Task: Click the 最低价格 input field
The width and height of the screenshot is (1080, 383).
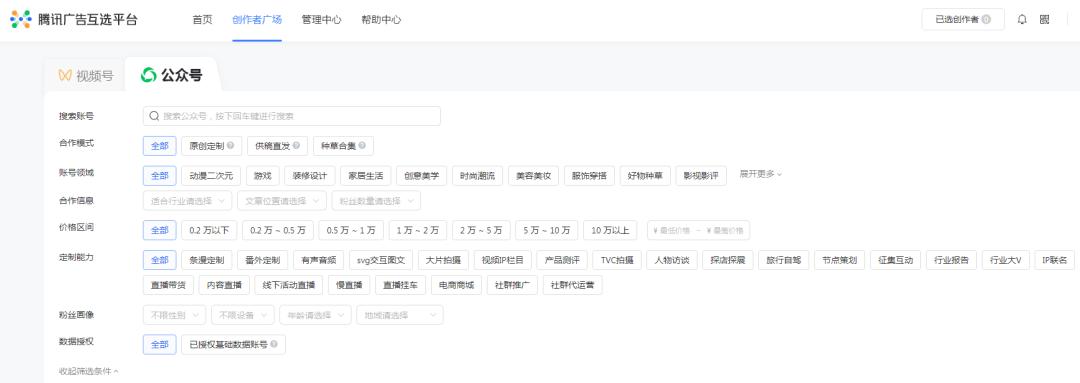Action: click(672, 231)
